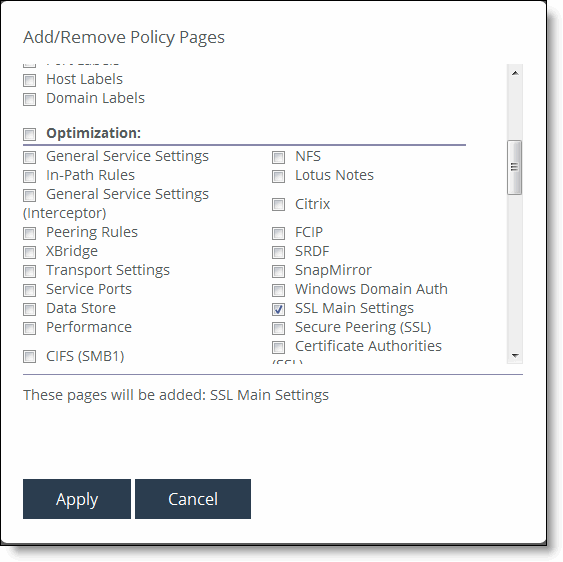Select the In-Path Rules checkbox

click(x=29, y=176)
